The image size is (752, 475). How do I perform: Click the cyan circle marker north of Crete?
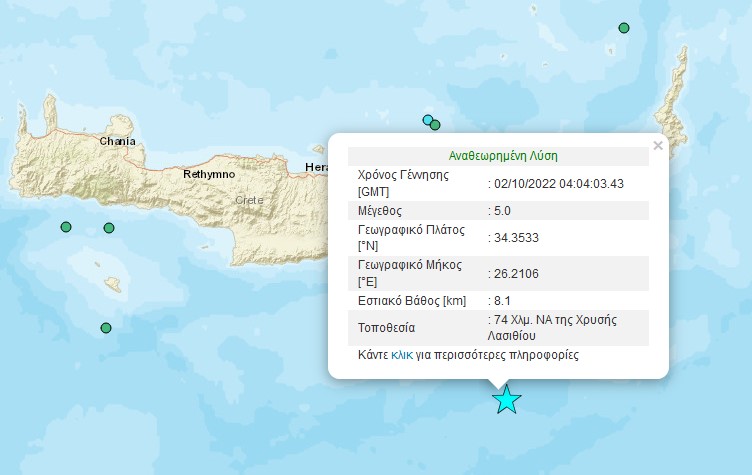[x=427, y=119]
